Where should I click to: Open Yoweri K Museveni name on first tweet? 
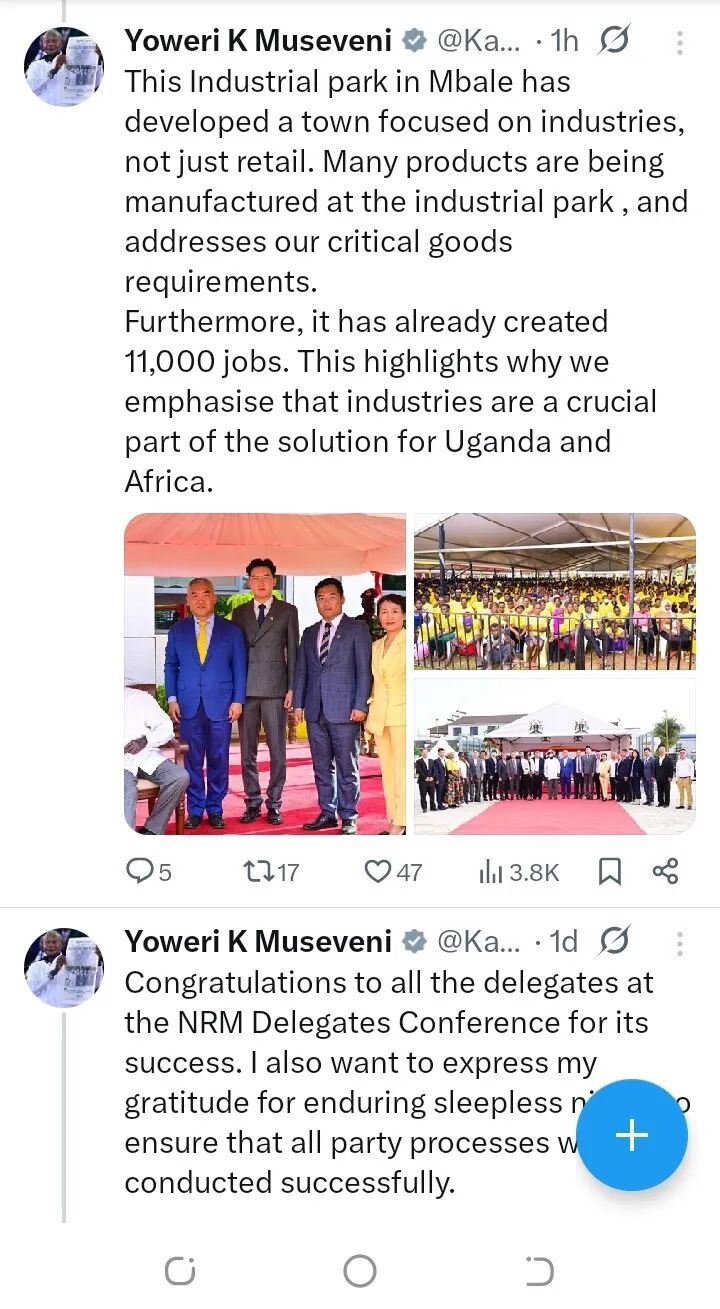pyautogui.click(x=258, y=41)
